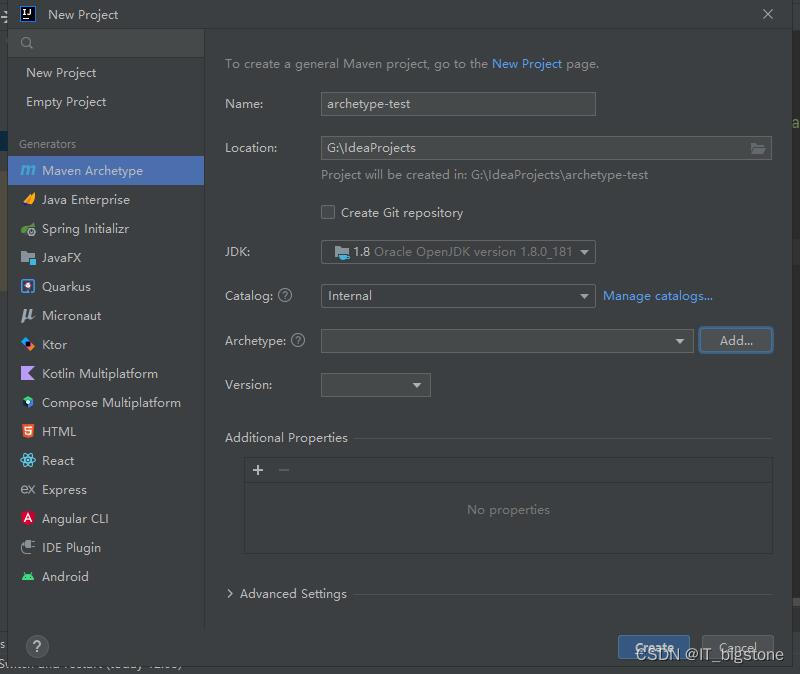Select the Spring Initializr generator label
800x674 pixels.
click(85, 229)
